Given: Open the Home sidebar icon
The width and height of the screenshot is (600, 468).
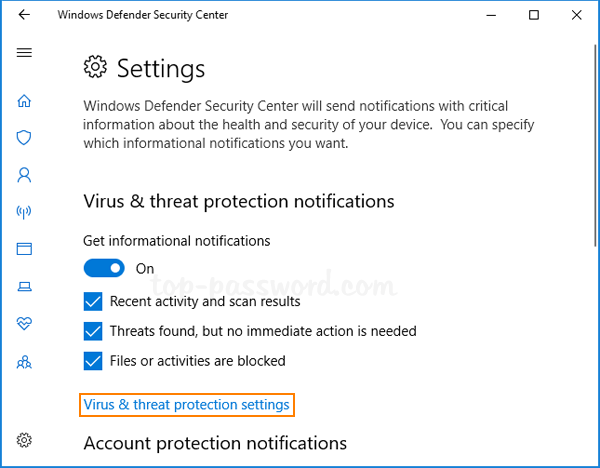Looking at the screenshot, I should click(24, 101).
